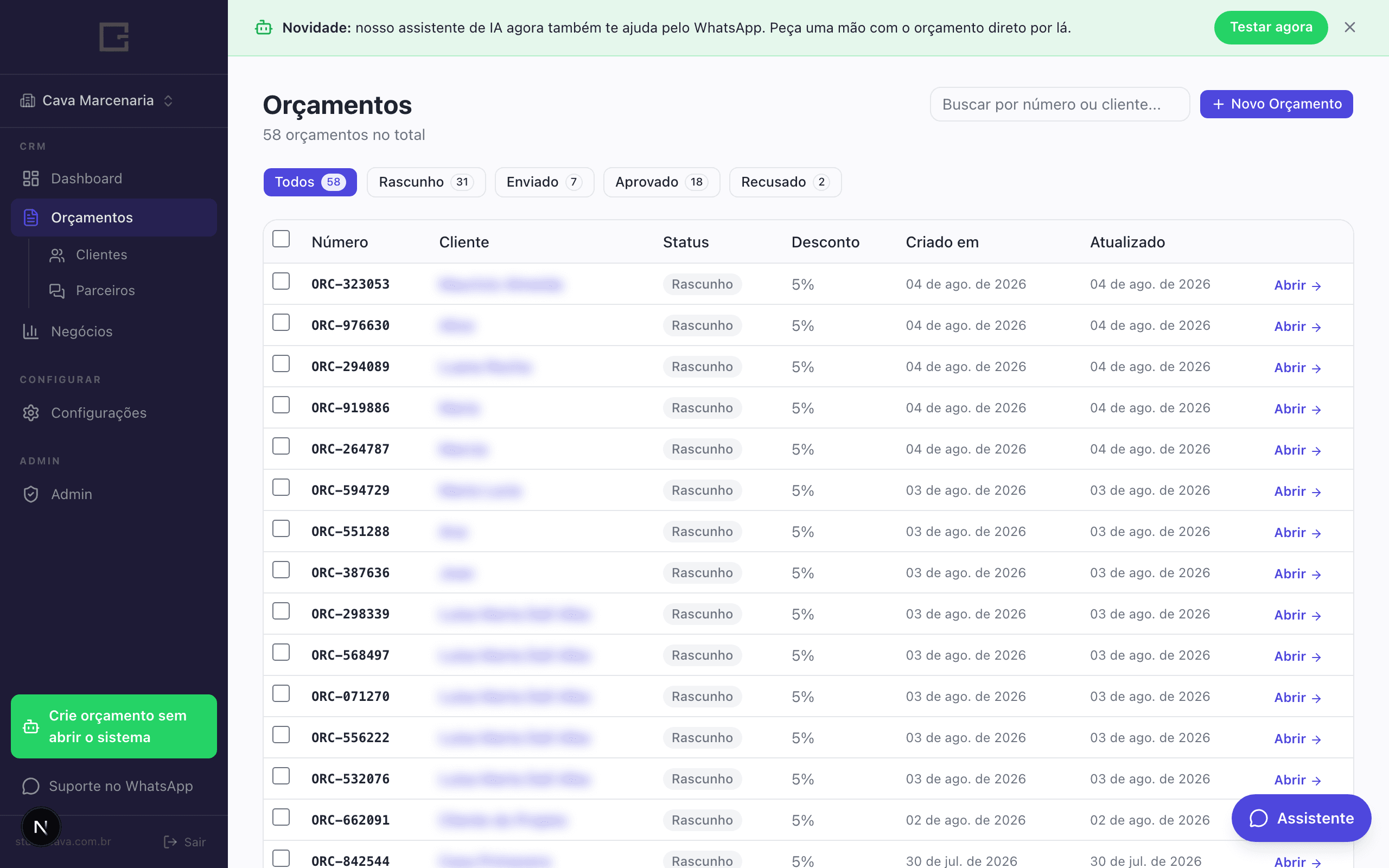The height and width of the screenshot is (868, 1389).
Task: Check the box for ORC-976630
Action: pyautogui.click(x=281, y=323)
